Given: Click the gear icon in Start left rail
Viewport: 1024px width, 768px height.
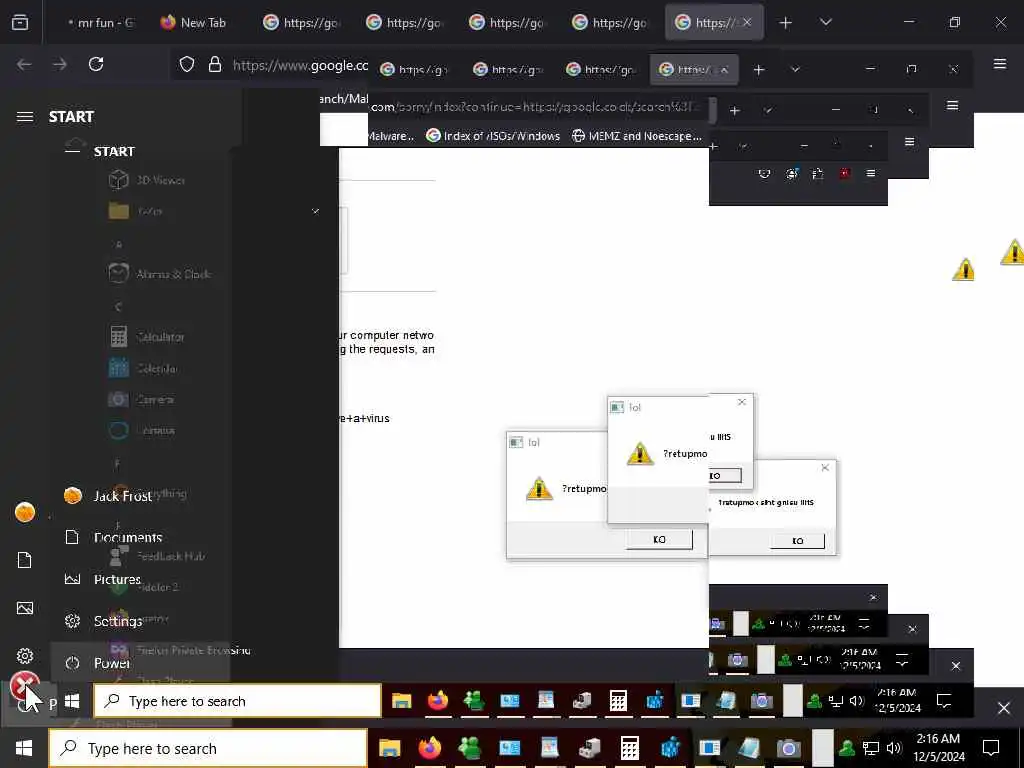Looking at the screenshot, I should 25,656.
